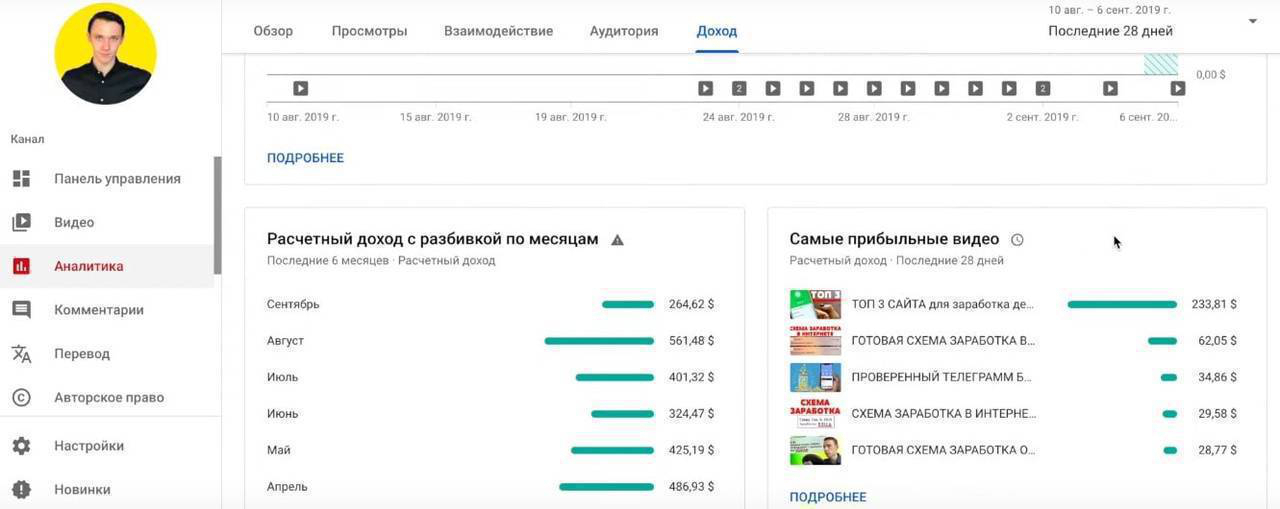The height and width of the screenshot is (509, 1280).
Task: Click clock icon beside Самые прибыльные видео
Action: pos(1017,240)
